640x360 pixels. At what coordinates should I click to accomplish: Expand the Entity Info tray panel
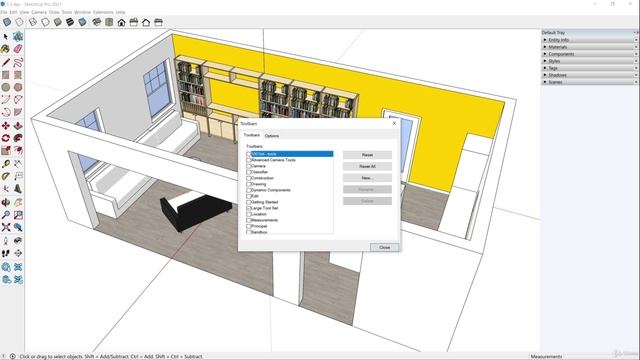(x=590, y=40)
